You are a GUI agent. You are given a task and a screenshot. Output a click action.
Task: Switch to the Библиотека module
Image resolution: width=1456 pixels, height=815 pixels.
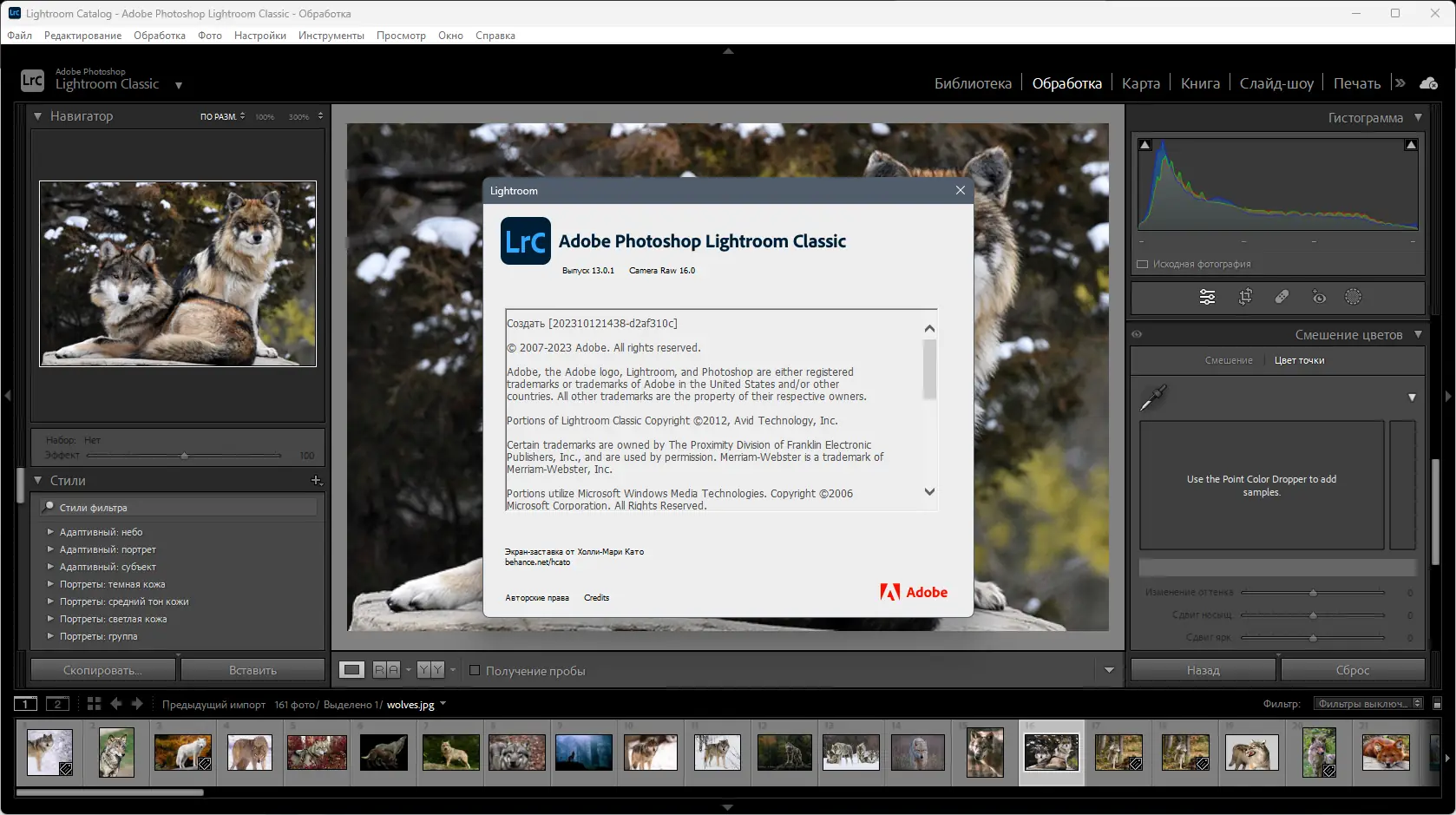[x=972, y=82]
